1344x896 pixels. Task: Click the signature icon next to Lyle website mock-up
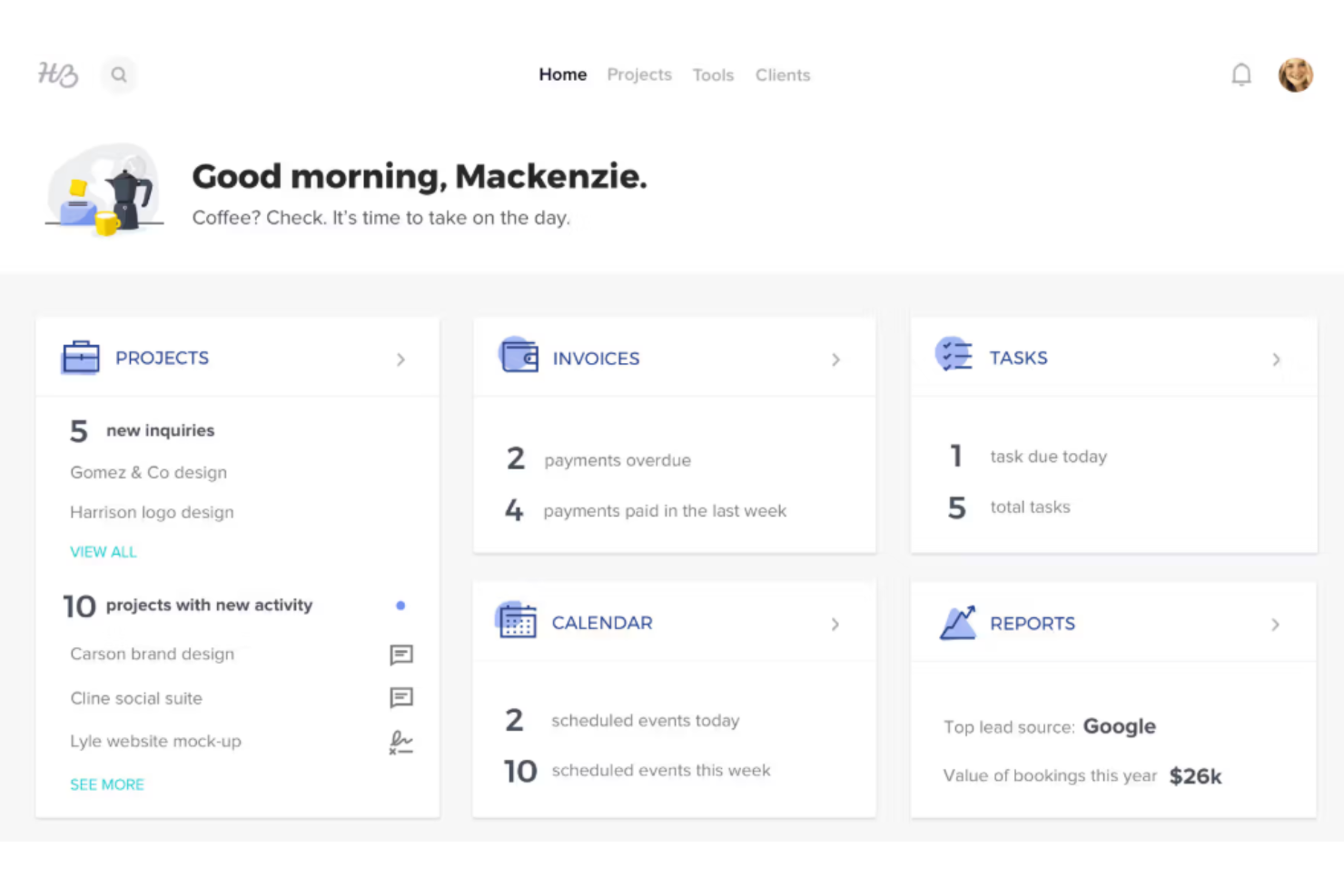[401, 742]
